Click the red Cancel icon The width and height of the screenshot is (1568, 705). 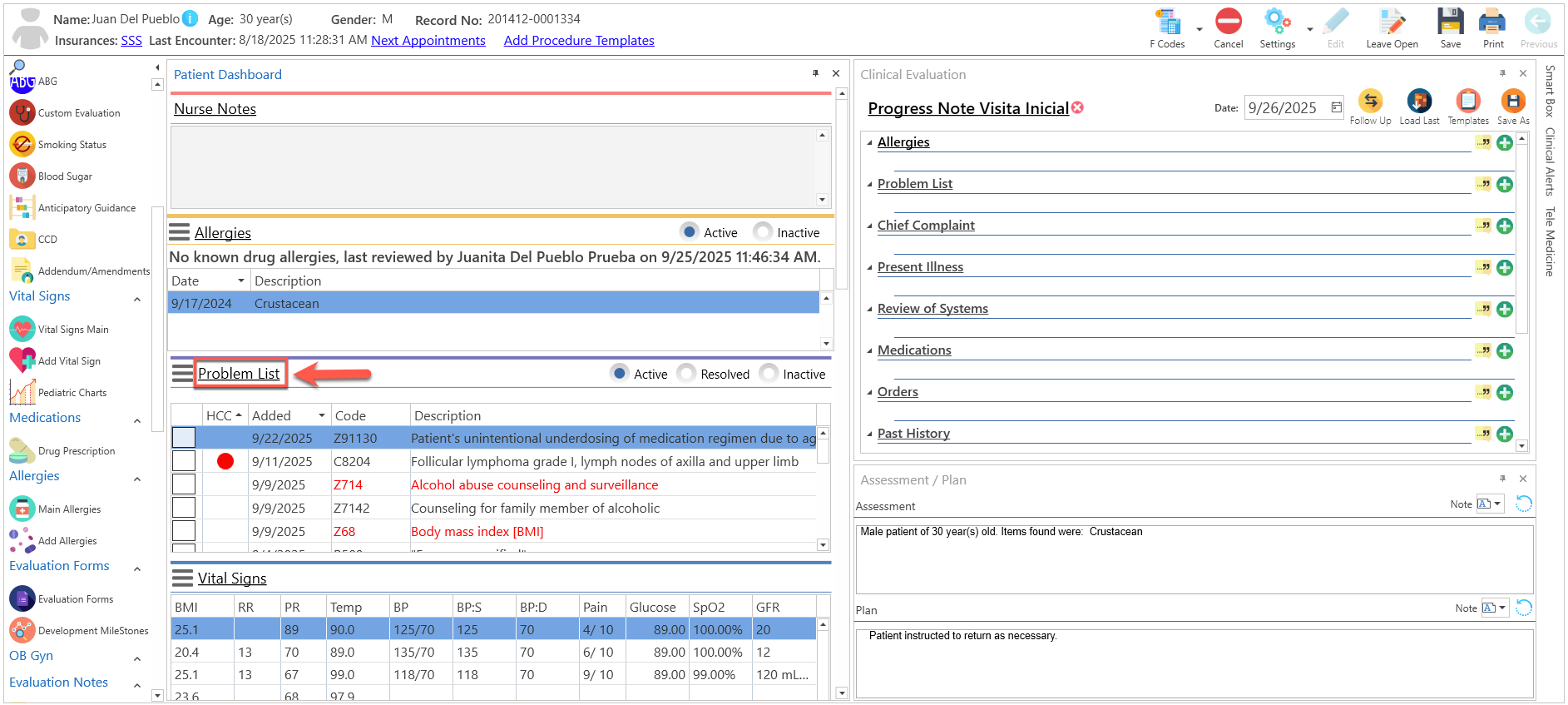(1228, 22)
